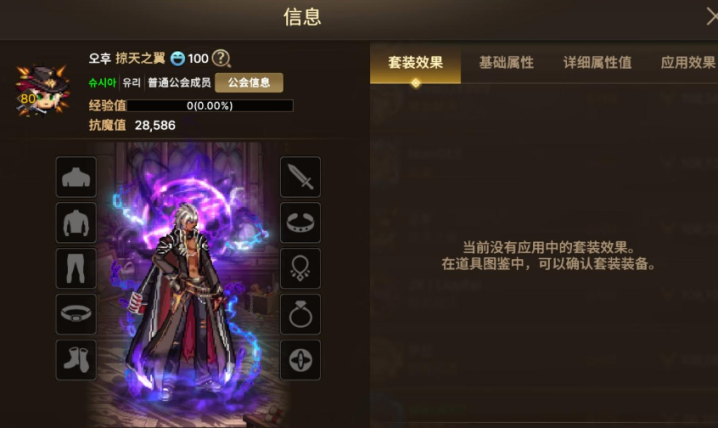The image size is (718, 428).
Task: Select the shoulder armor equipment slot
Action: pos(76,177)
